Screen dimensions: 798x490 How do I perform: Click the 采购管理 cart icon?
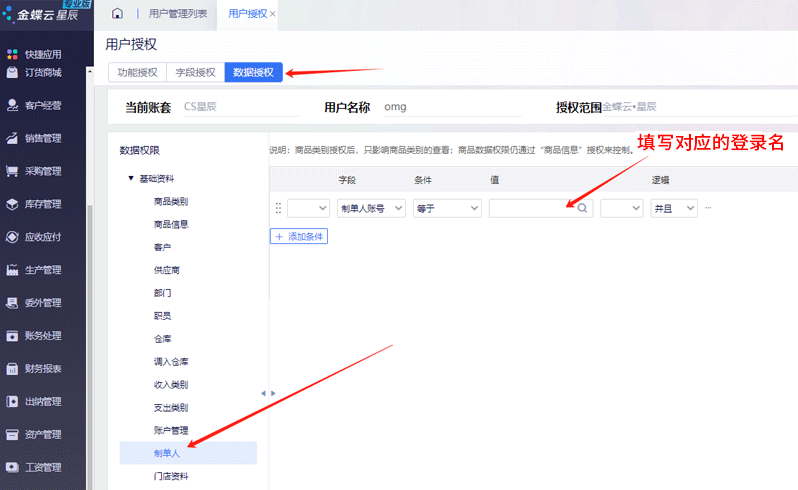[12, 171]
